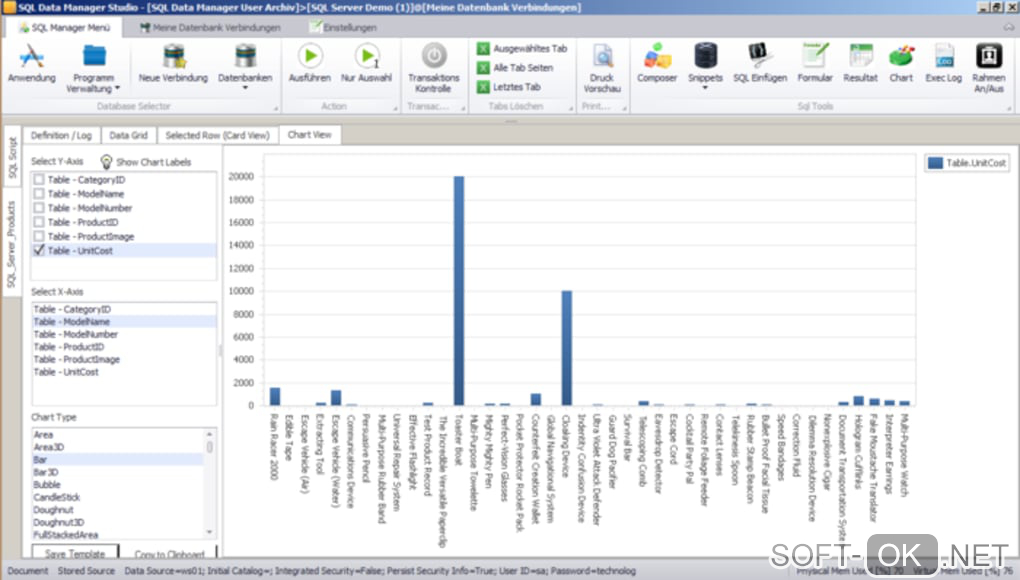Launch the Composer tool

tap(657, 56)
